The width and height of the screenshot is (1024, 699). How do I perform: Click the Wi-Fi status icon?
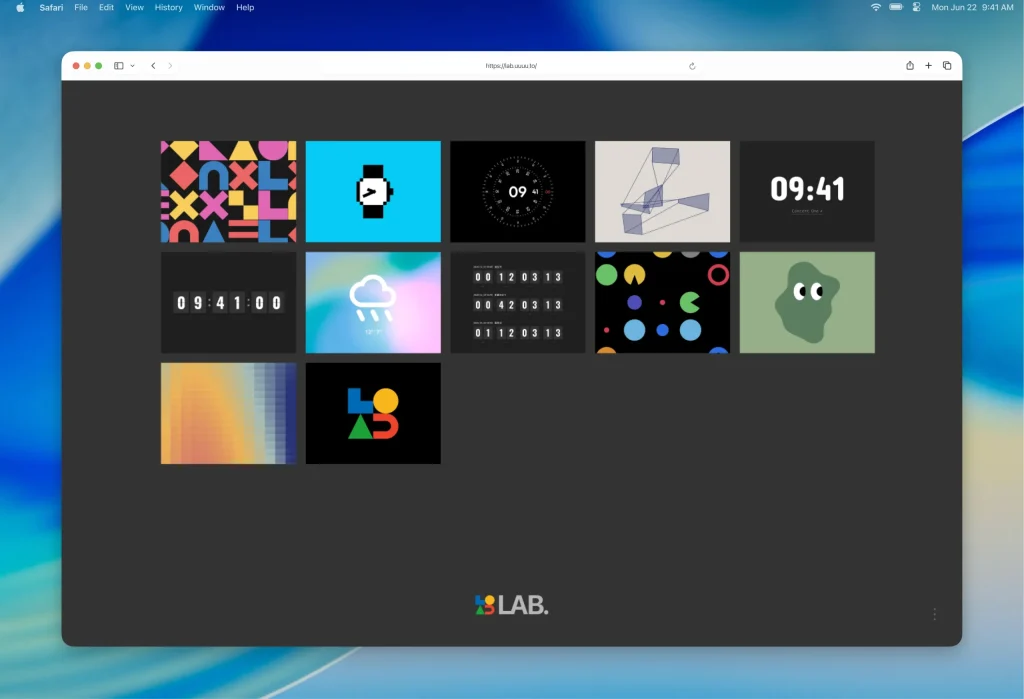pos(876,7)
